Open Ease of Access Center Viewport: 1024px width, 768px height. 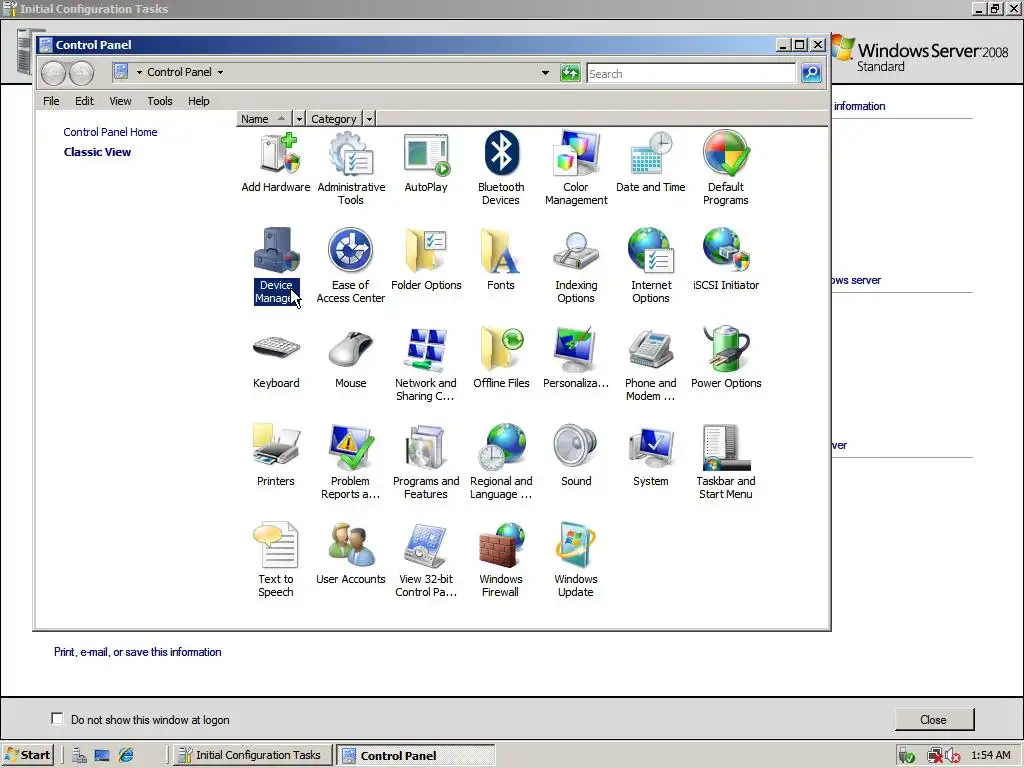[x=351, y=266]
